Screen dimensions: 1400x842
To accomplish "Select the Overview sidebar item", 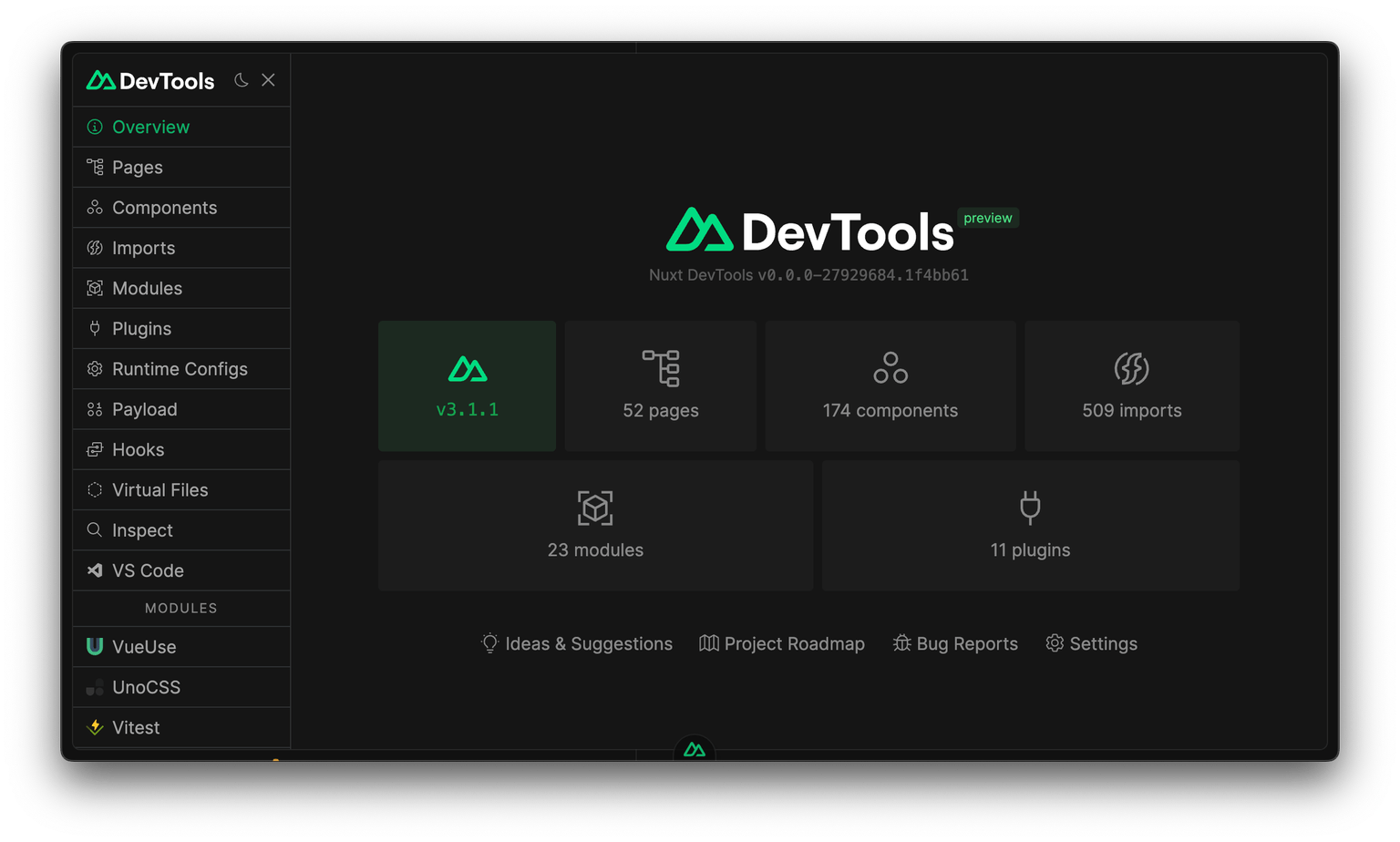I will click(95, 126).
